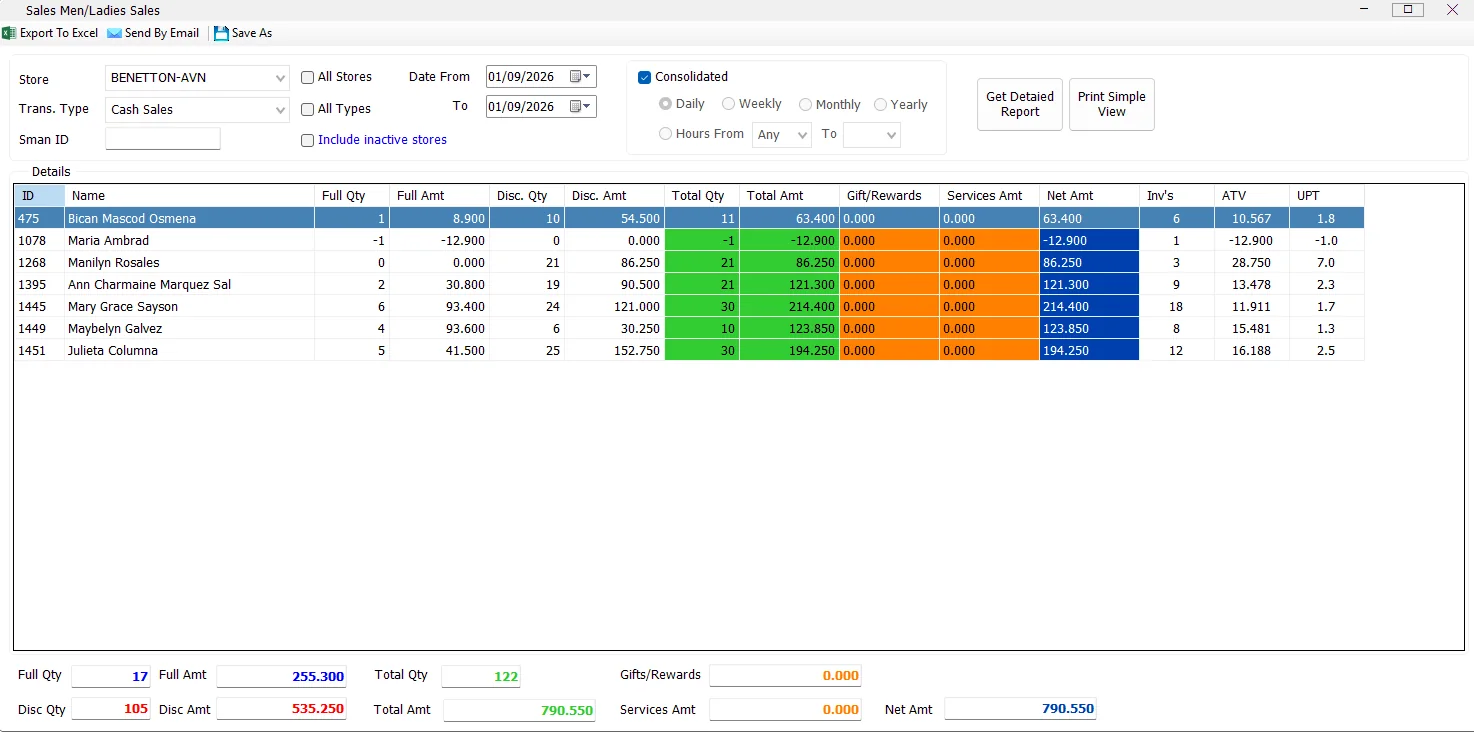1474x732 pixels.
Task: Select the Monthly radio button
Action: click(805, 104)
